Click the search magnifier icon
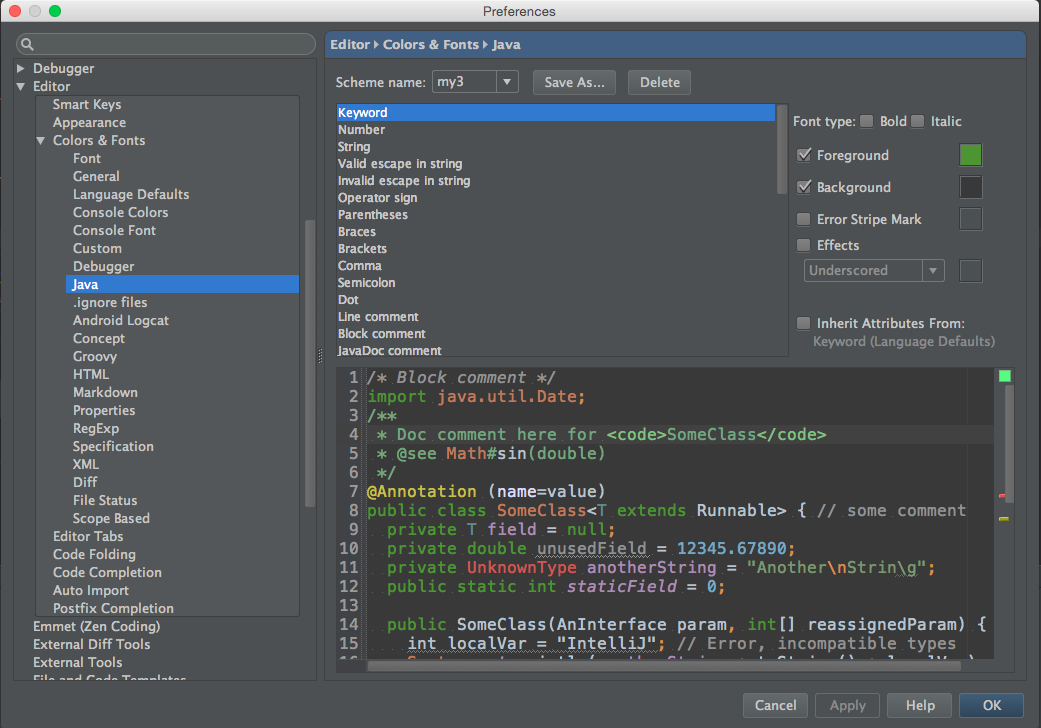 (x=27, y=45)
